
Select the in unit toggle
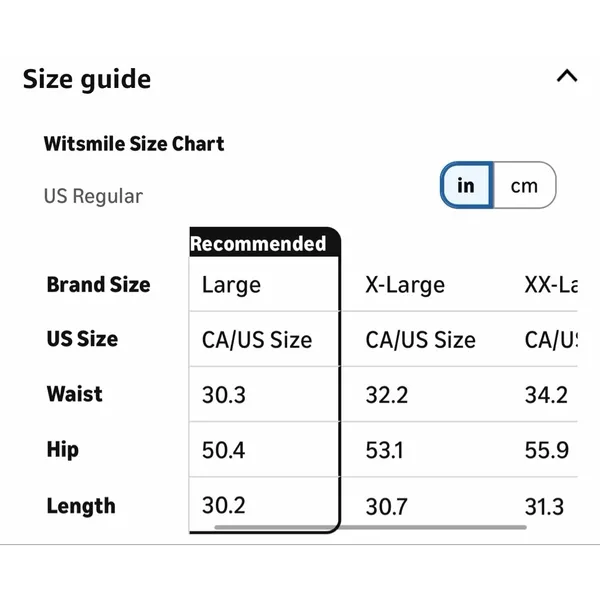coord(466,186)
